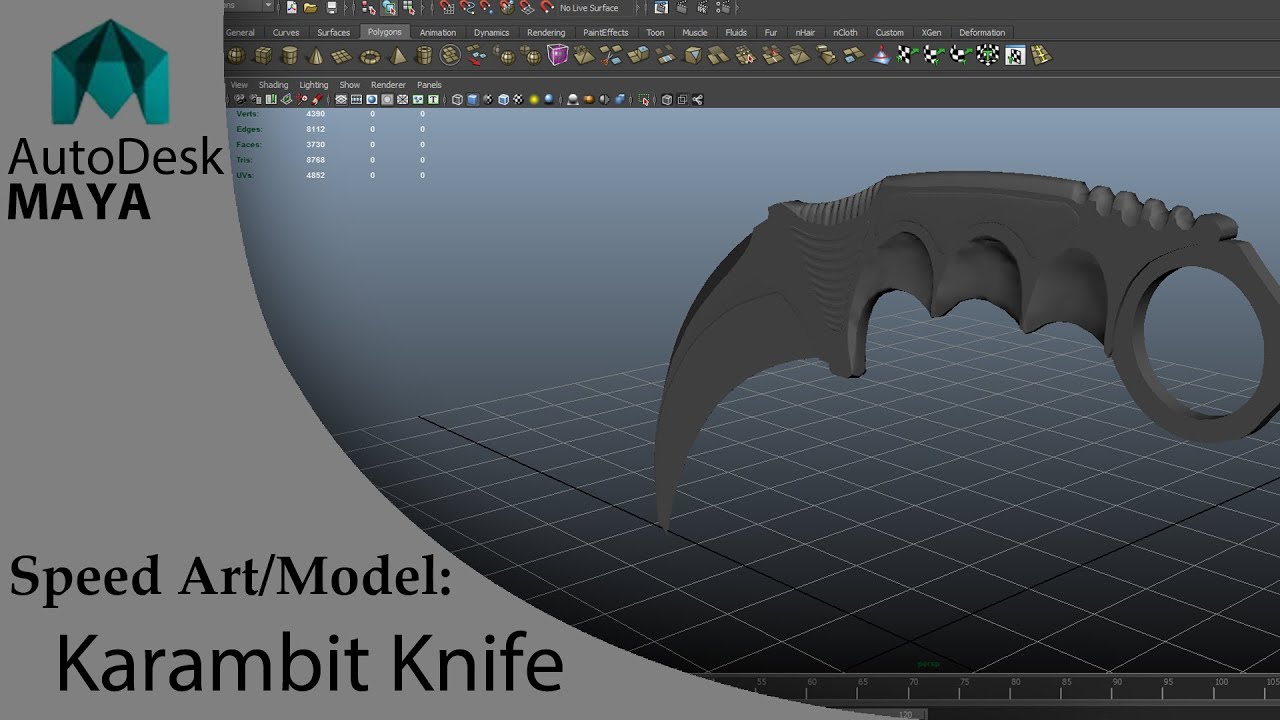The image size is (1280, 720).
Task: Toggle textured display checkered sphere icon
Action: pyautogui.click(x=518, y=99)
